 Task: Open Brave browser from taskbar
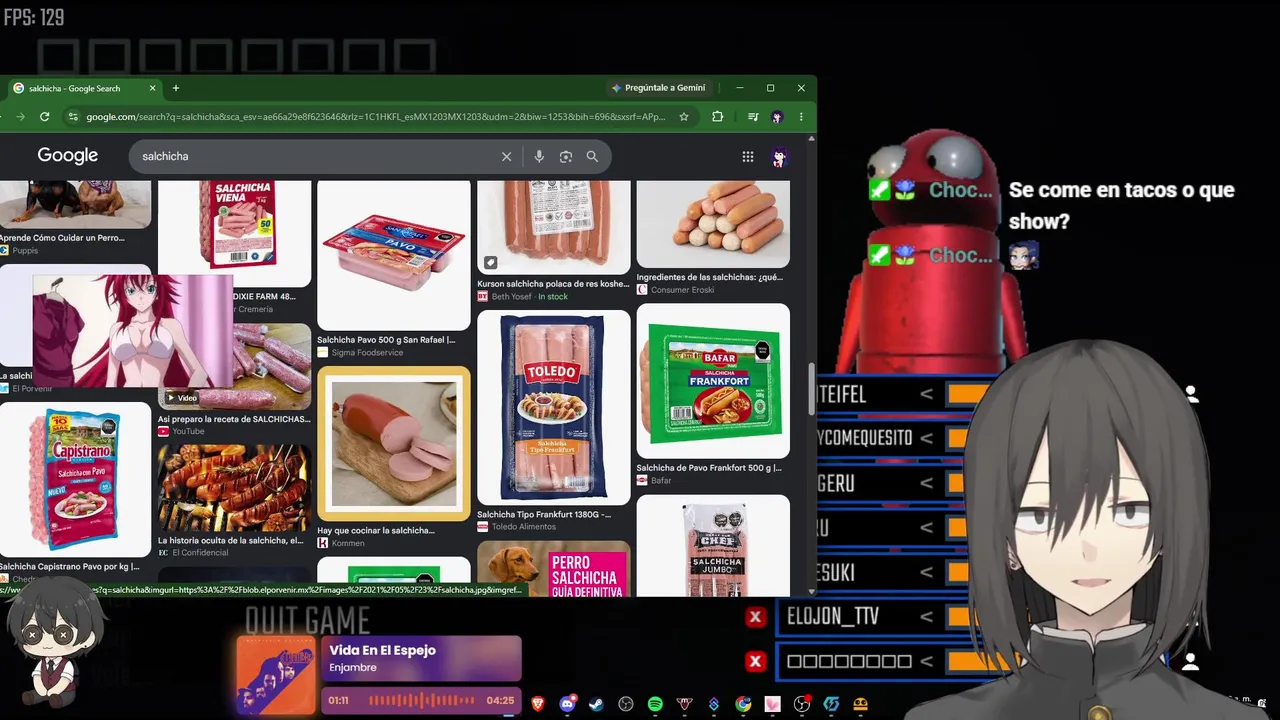(x=538, y=704)
